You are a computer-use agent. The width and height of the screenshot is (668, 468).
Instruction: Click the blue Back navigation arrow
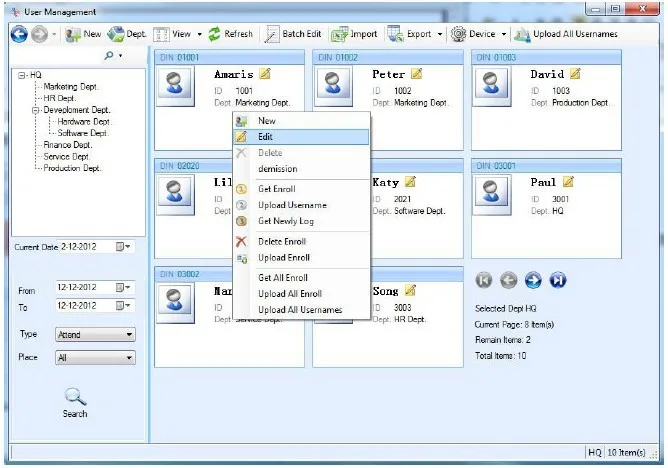point(19,34)
